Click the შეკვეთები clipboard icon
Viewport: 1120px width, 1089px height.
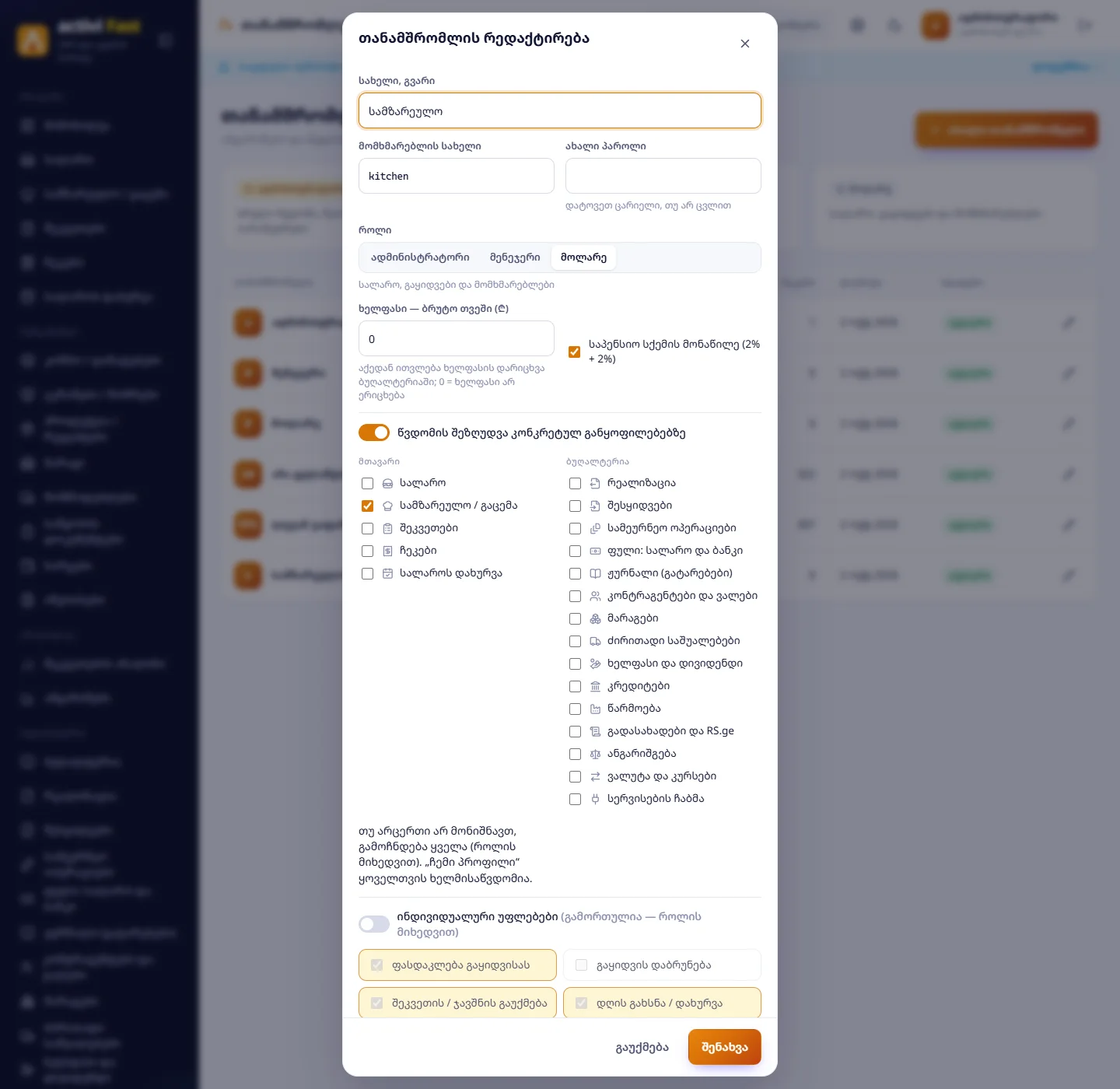387,528
